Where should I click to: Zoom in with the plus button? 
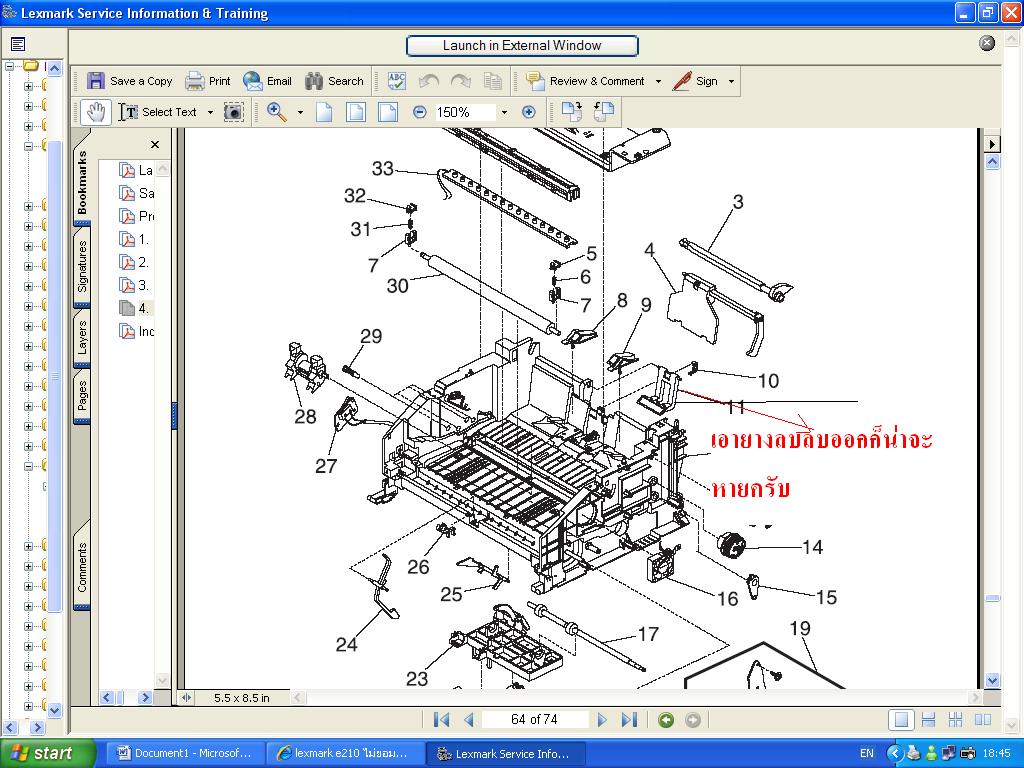tap(529, 112)
